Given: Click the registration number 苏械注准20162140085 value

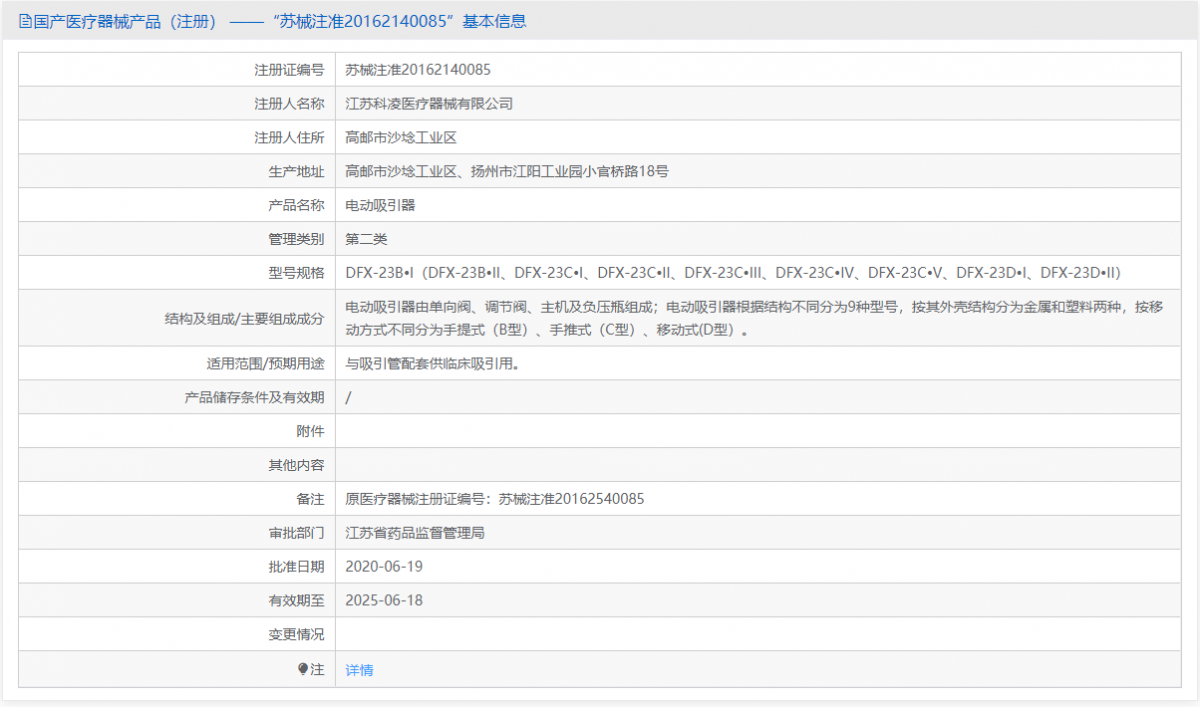Looking at the screenshot, I should (x=418, y=70).
